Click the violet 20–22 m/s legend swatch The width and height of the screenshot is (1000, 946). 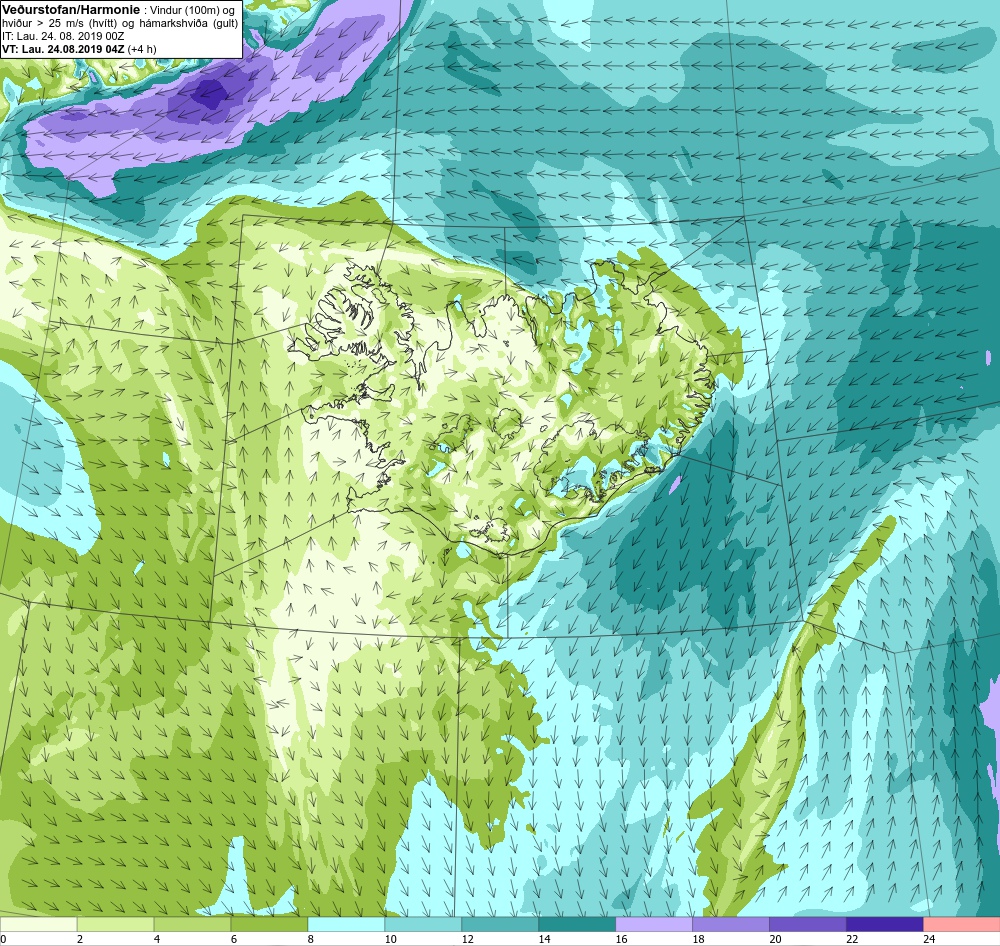(807, 924)
